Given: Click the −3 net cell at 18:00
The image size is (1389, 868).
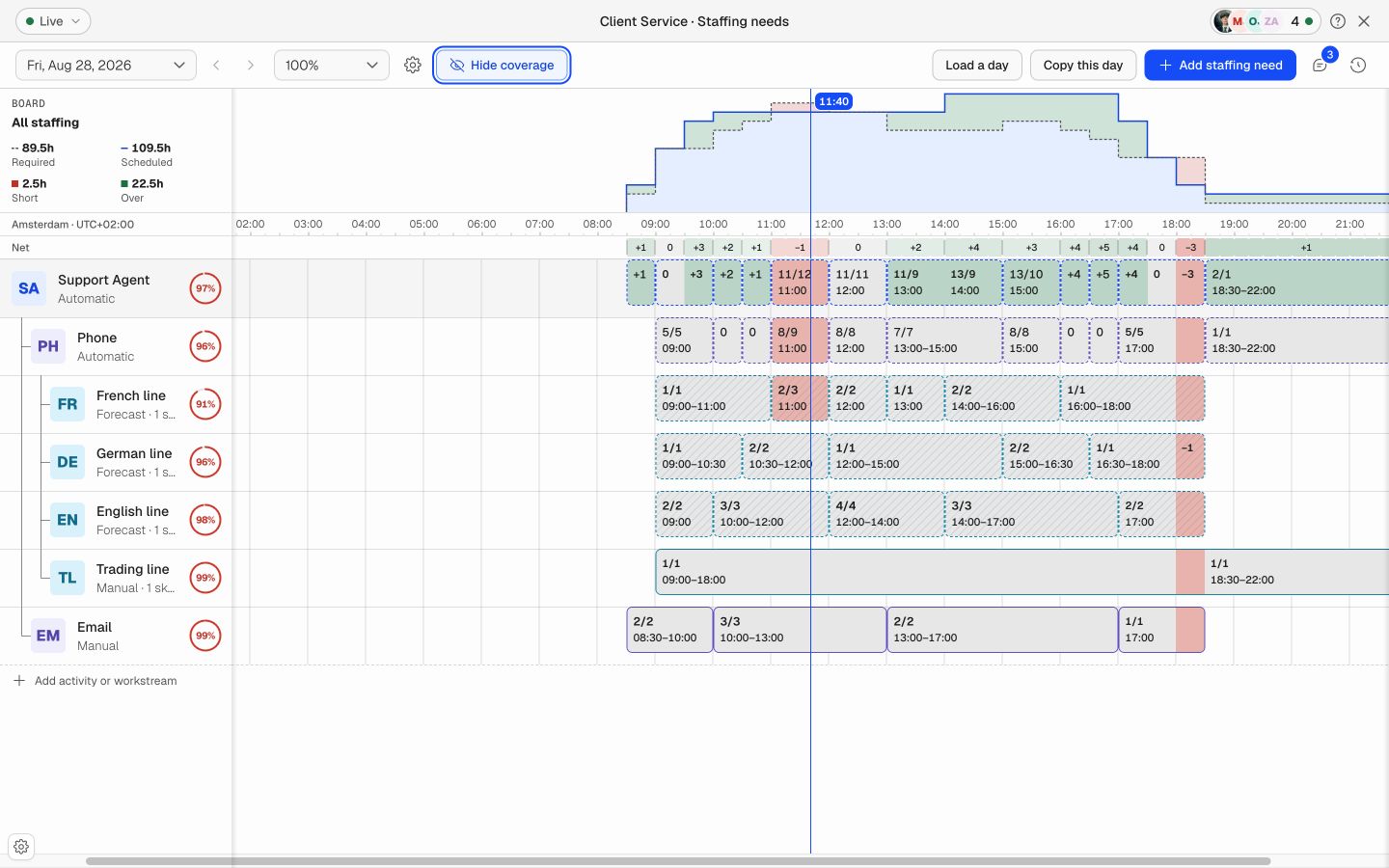Looking at the screenshot, I should click(1190, 248).
